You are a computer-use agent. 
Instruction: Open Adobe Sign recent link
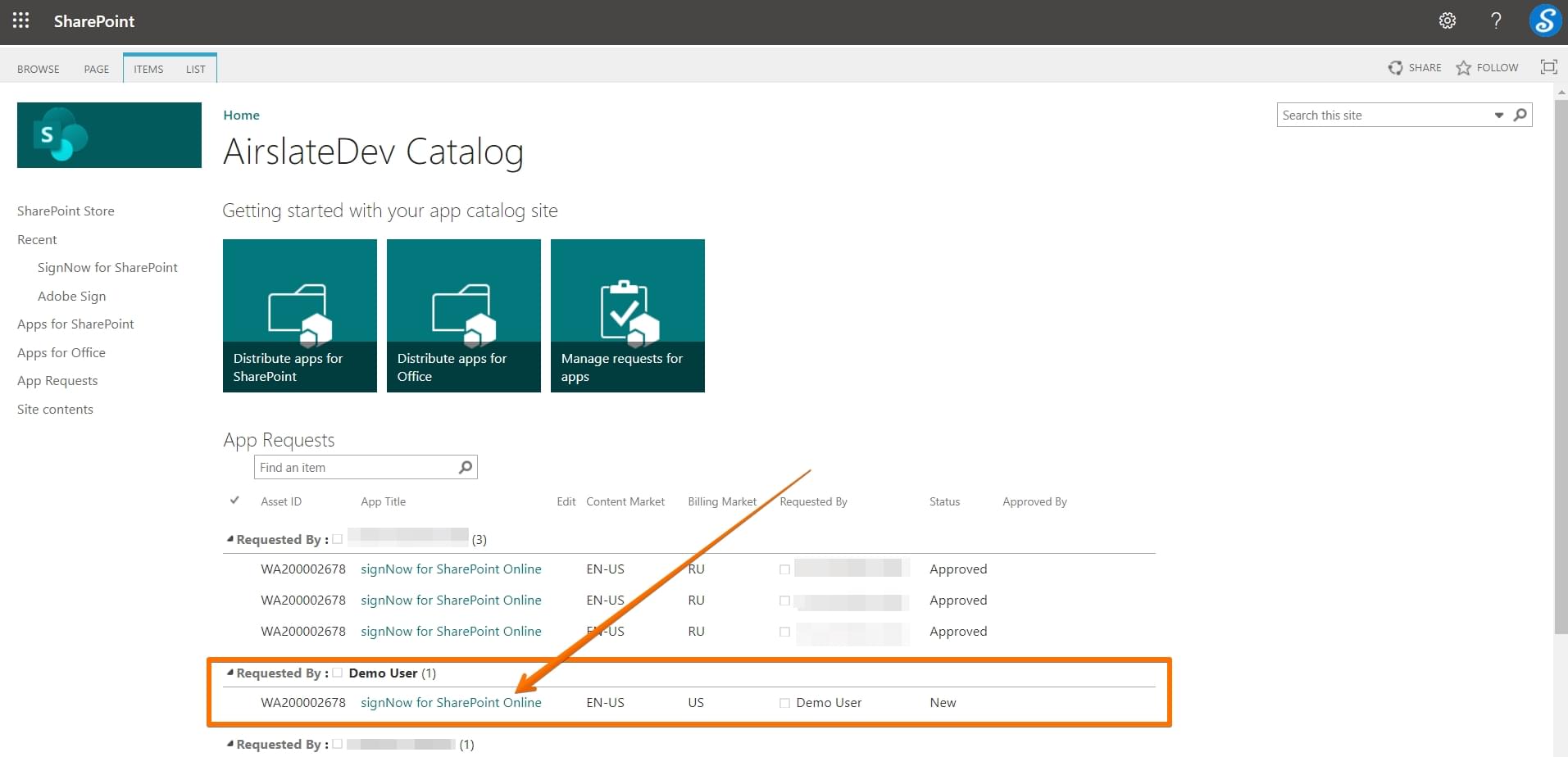coord(71,297)
